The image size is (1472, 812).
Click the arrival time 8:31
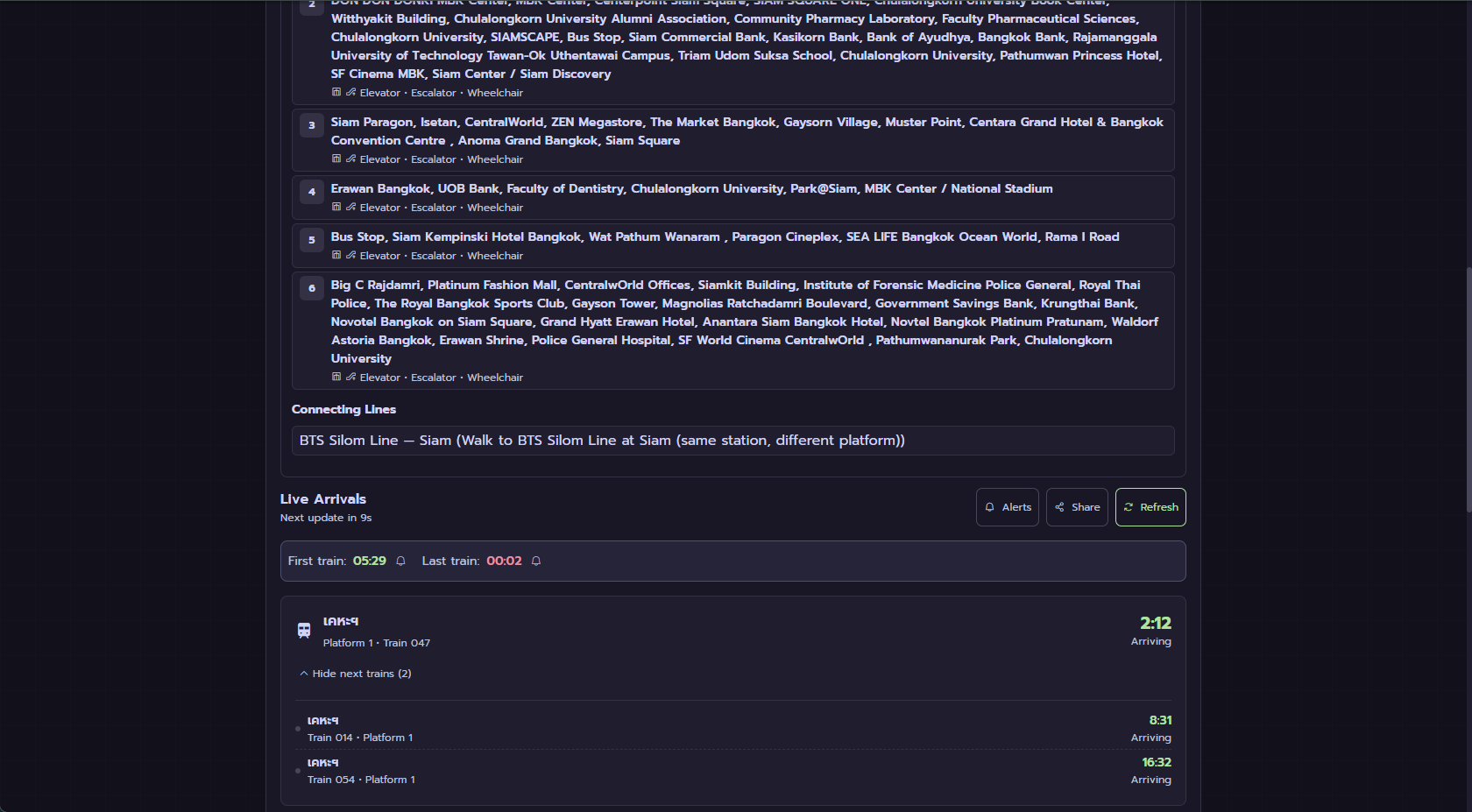pos(1160,720)
